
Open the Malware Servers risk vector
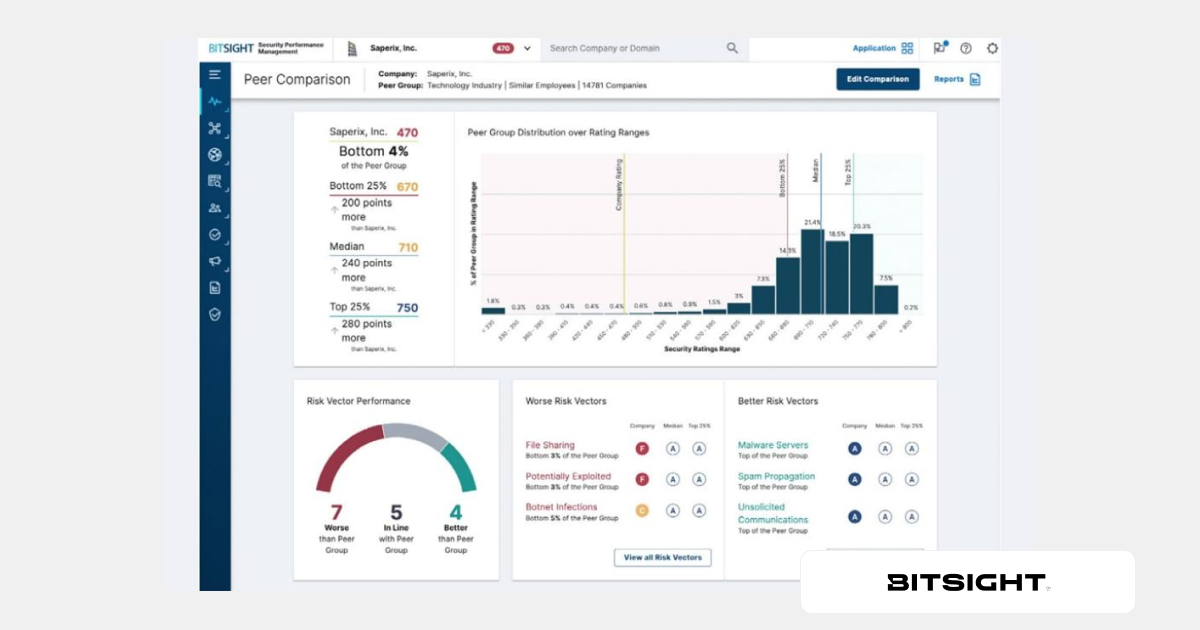[x=773, y=445]
